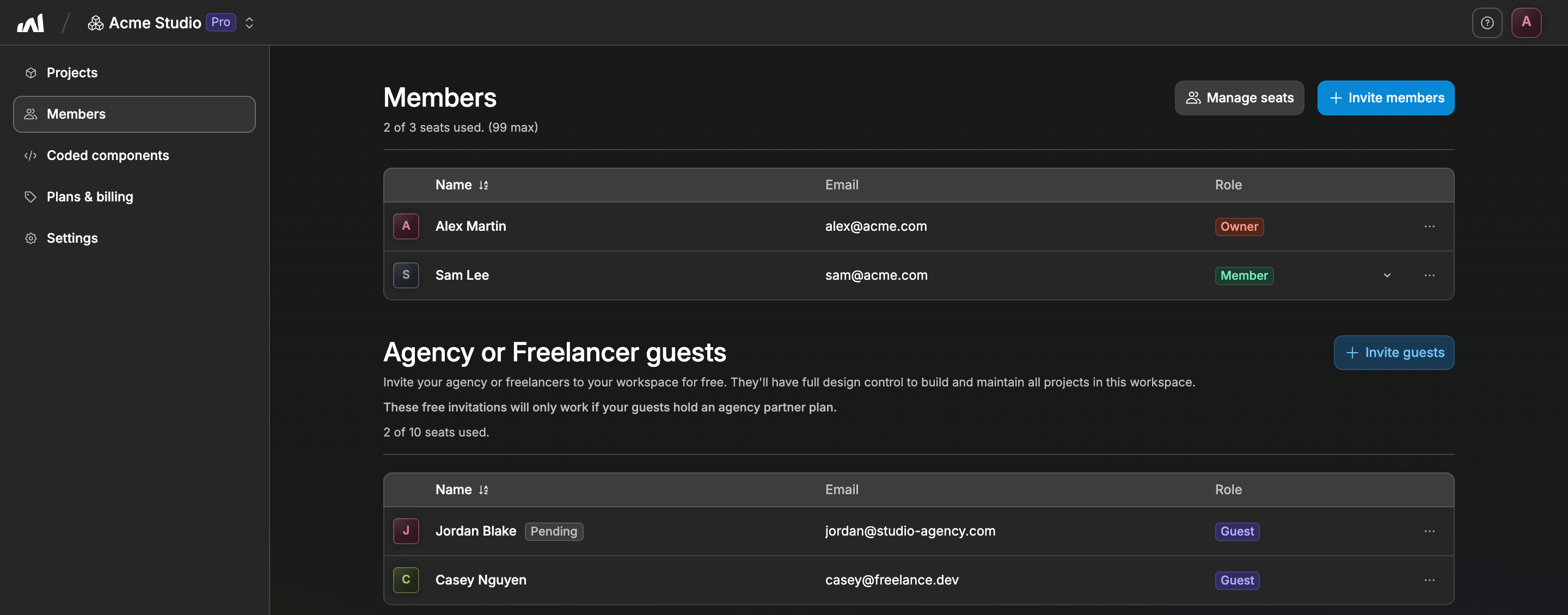Select Members in sidebar

click(134, 114)
